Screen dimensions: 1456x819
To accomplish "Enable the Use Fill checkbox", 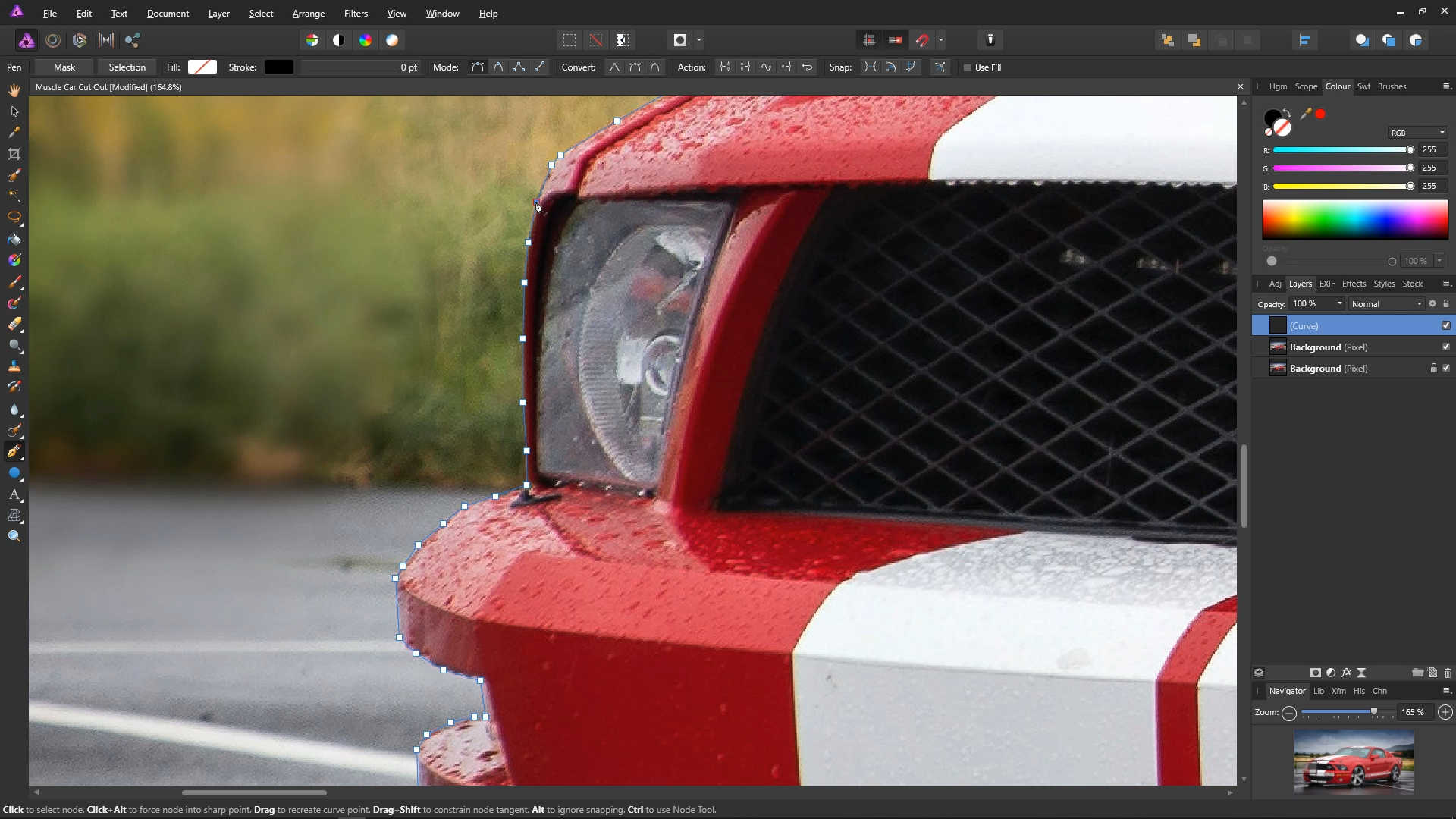I will (x=968, y=67).
